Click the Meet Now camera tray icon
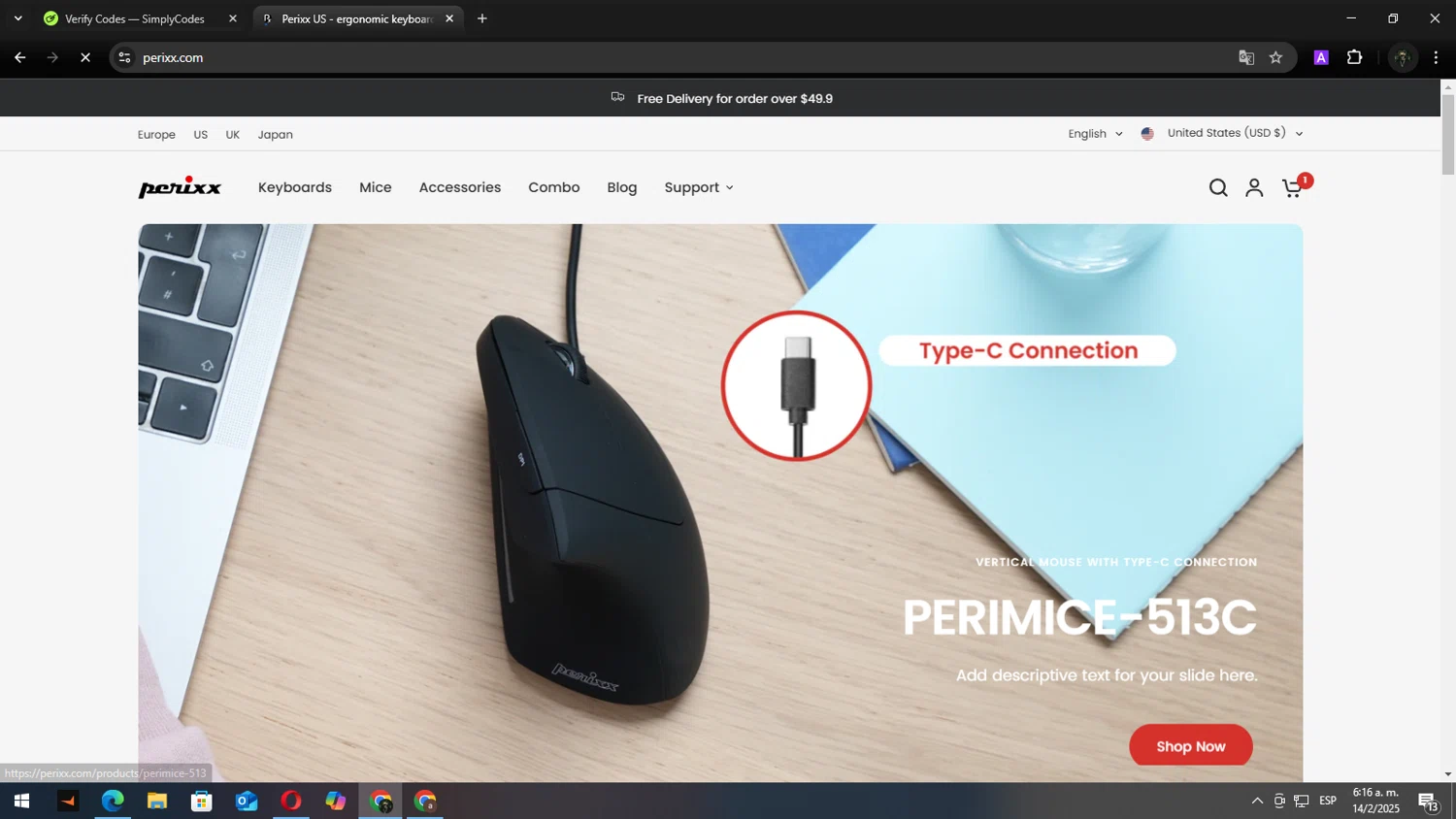Image resolution: width=1456 pixels, height=819 pixels. click(1279, 801)
